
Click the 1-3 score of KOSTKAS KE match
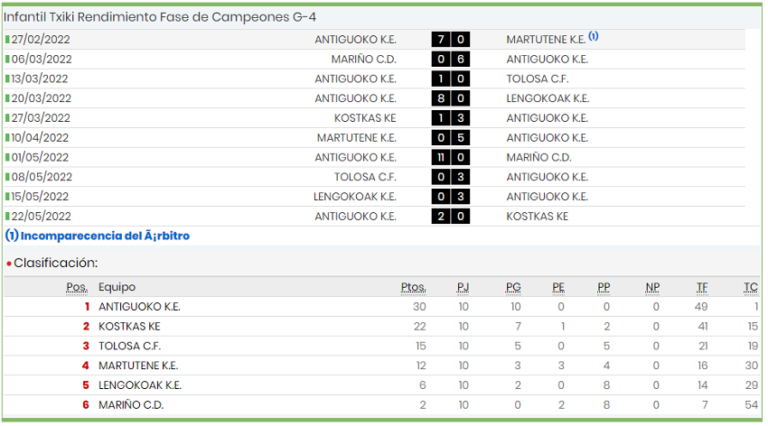point(451,118)
